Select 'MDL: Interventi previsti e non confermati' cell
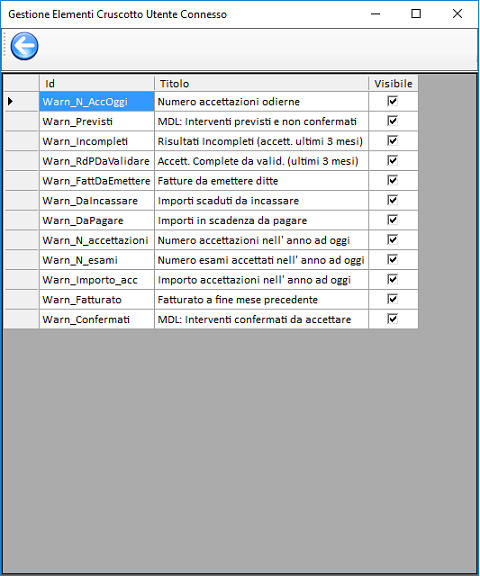 [x=261, y=121]
